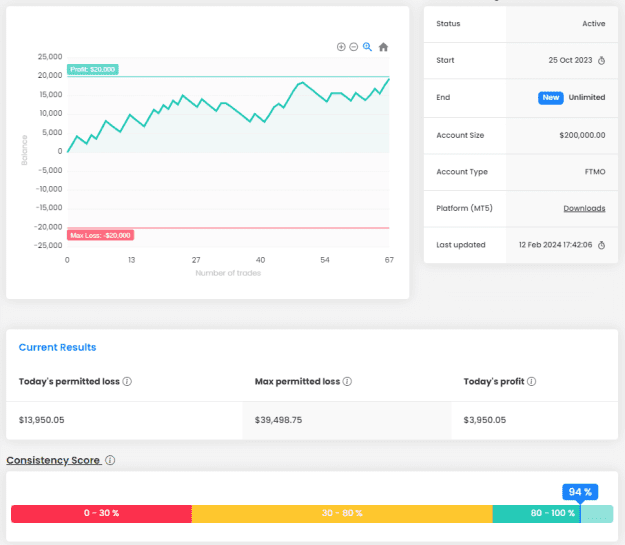Reset chart zoom with home icon
This screenshot has width=625, height=545.
tap(383, 47)
